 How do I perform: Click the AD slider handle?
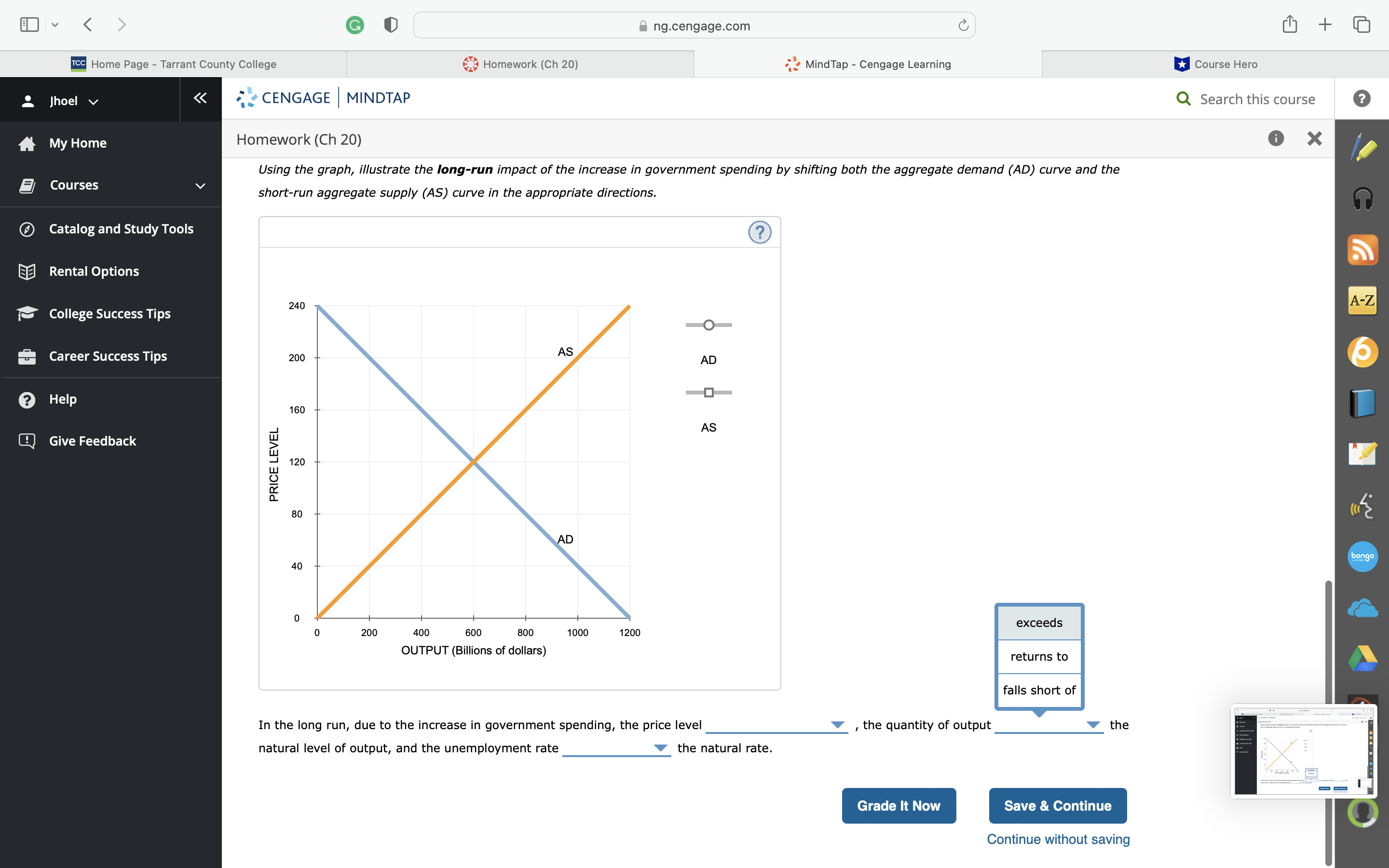point(708,325)
